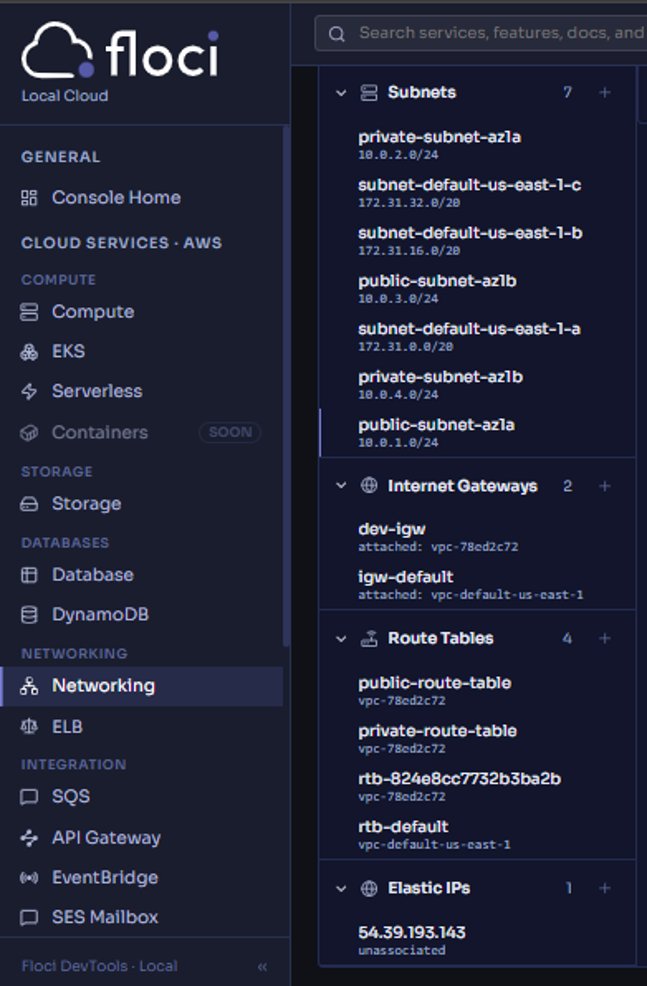Add a new route table
647x986 pixels.
coord(605,638)
